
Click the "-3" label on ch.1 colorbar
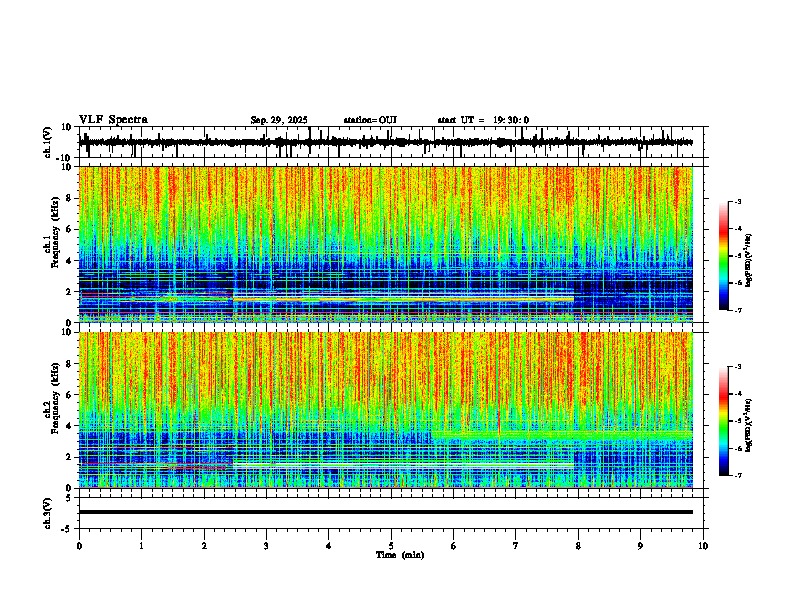737,201
